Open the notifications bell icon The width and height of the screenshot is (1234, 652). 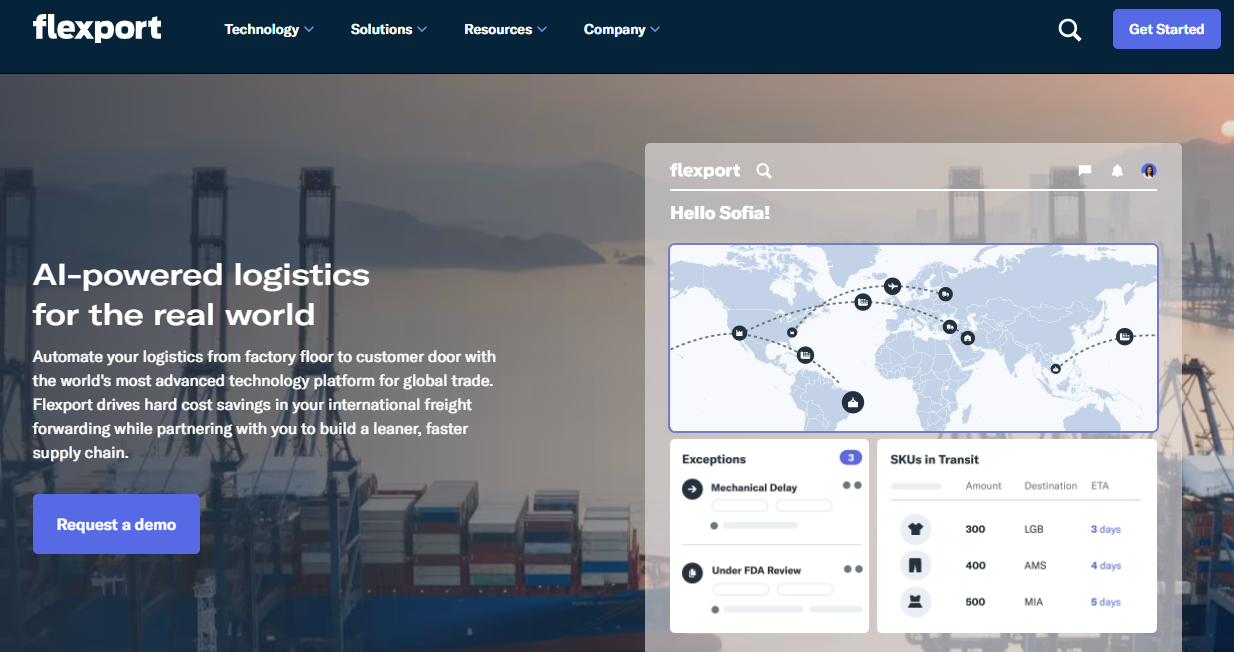pos(1117,171)
